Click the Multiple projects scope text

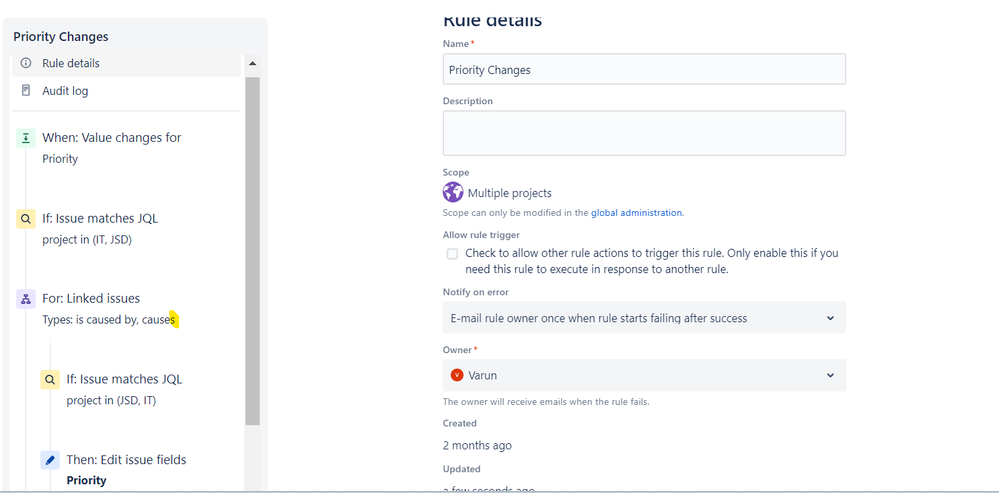point(510,193)
